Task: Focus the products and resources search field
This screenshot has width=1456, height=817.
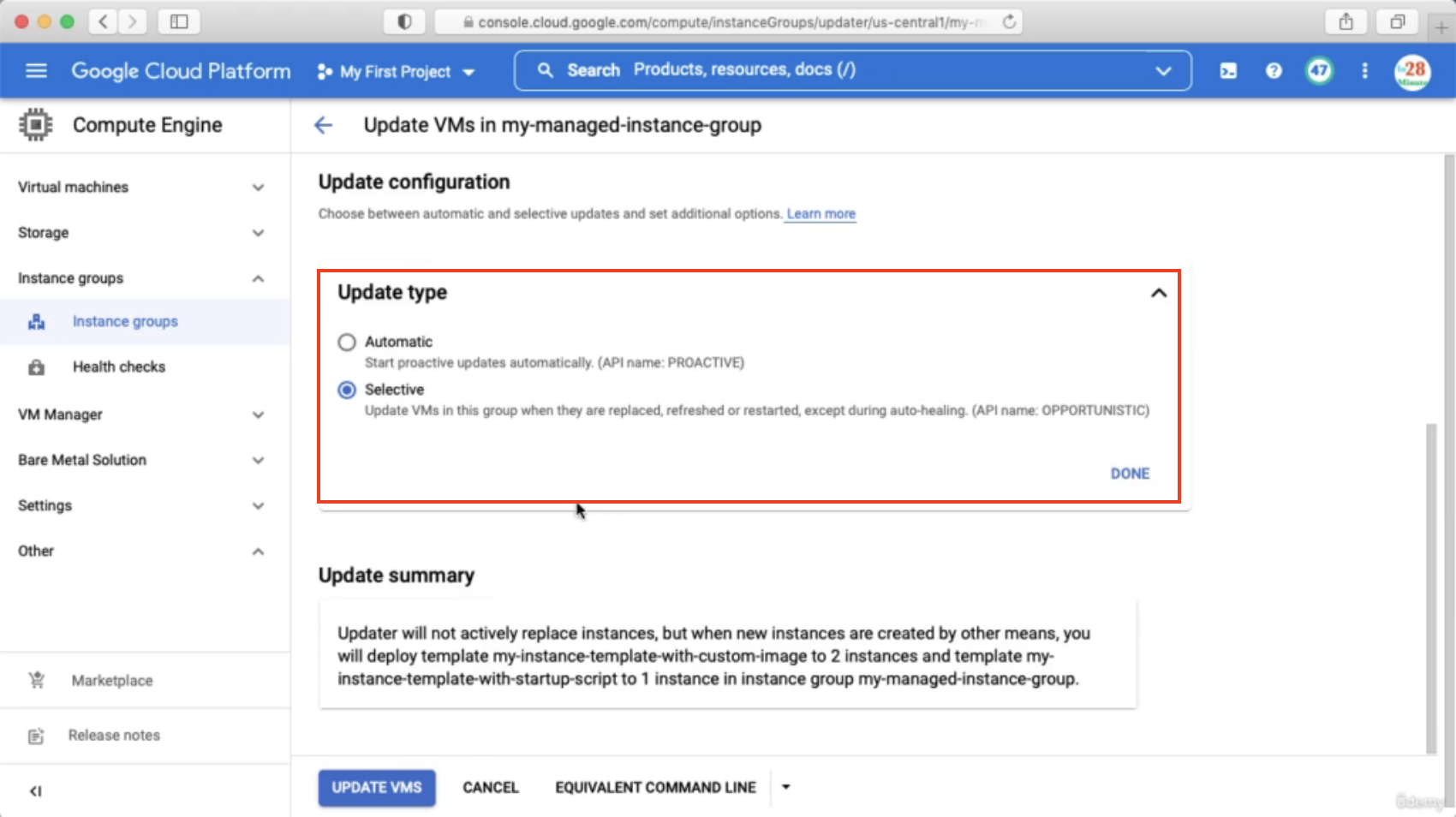Action: pyautogui.click(x=852, y=70)
